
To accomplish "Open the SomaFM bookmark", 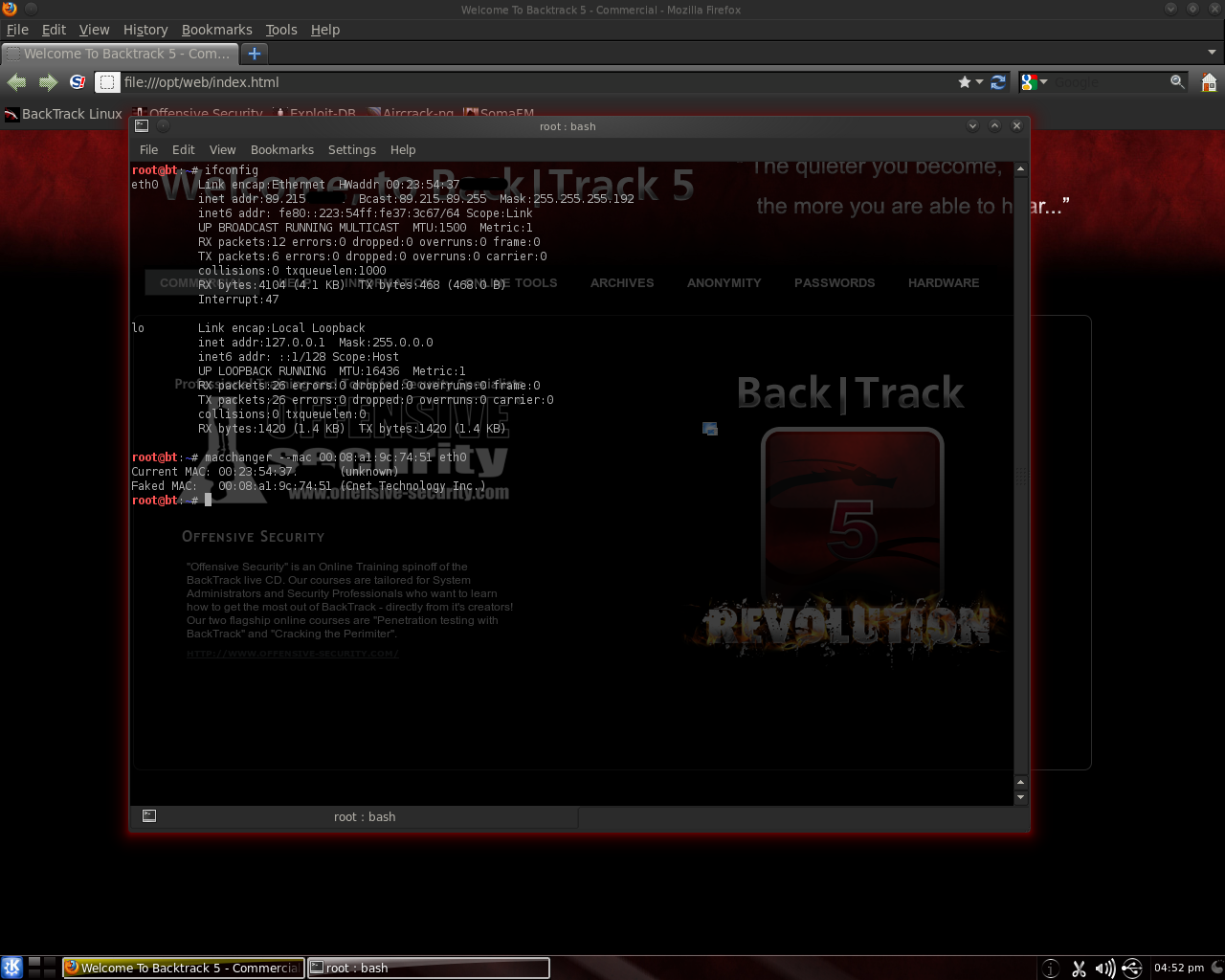I will tap(499, 114).
